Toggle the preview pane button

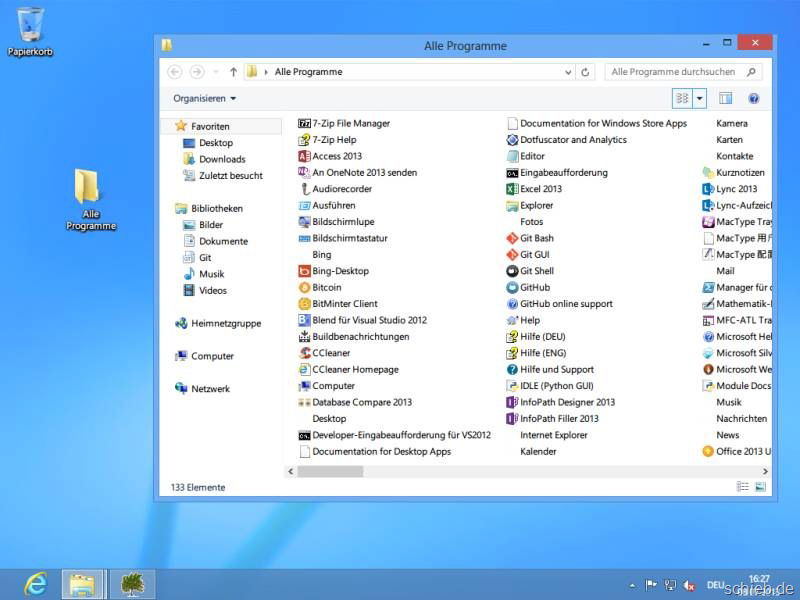tap(726, 98)
